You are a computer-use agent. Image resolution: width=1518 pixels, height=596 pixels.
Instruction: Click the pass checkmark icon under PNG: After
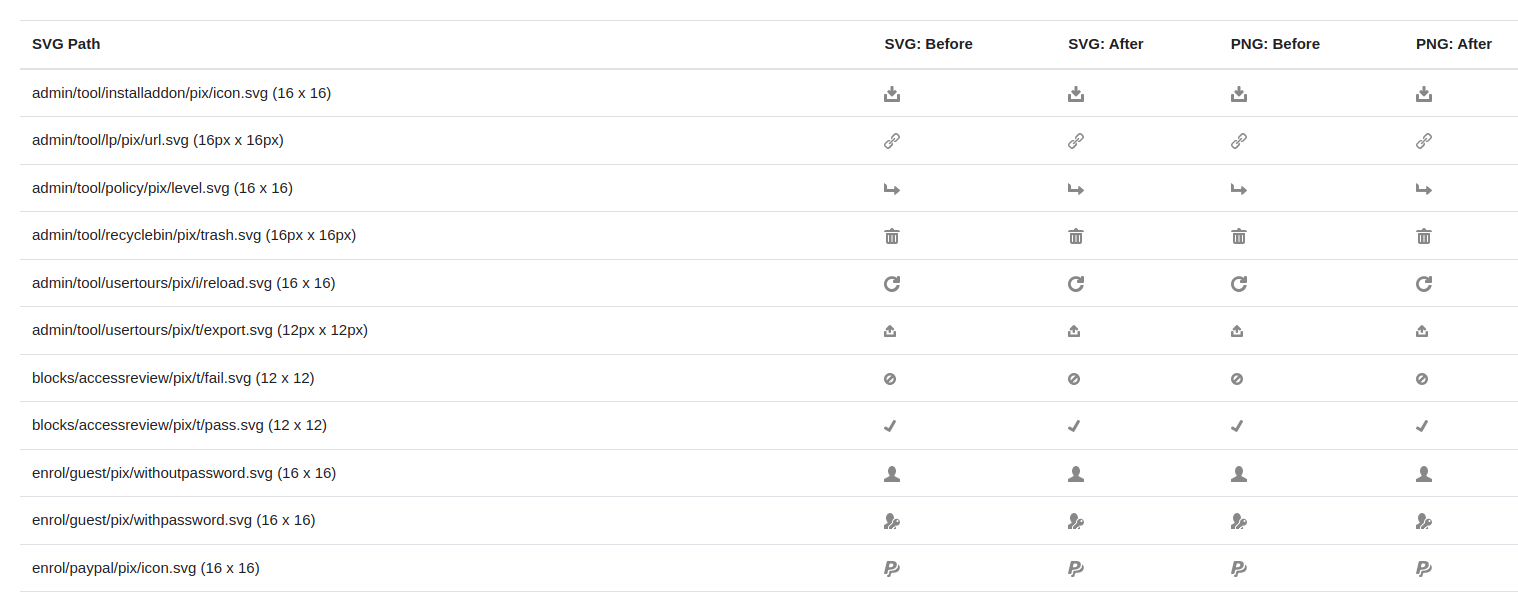click(1422, 426)
